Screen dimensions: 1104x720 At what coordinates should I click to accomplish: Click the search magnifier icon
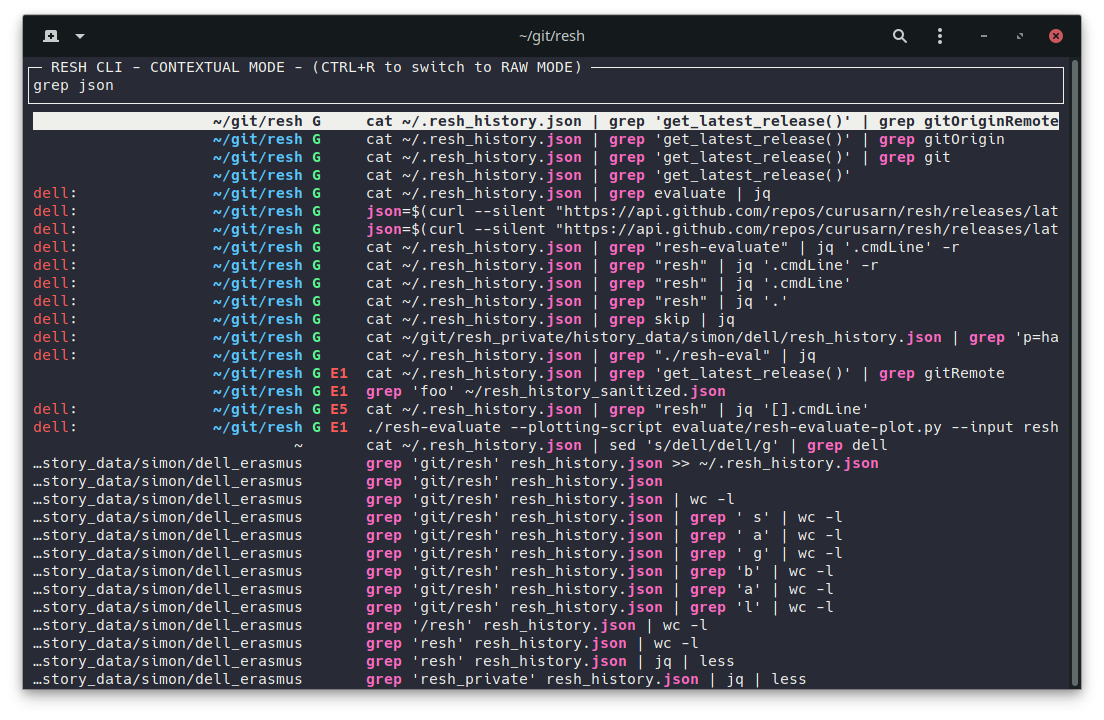click(900, 36)
